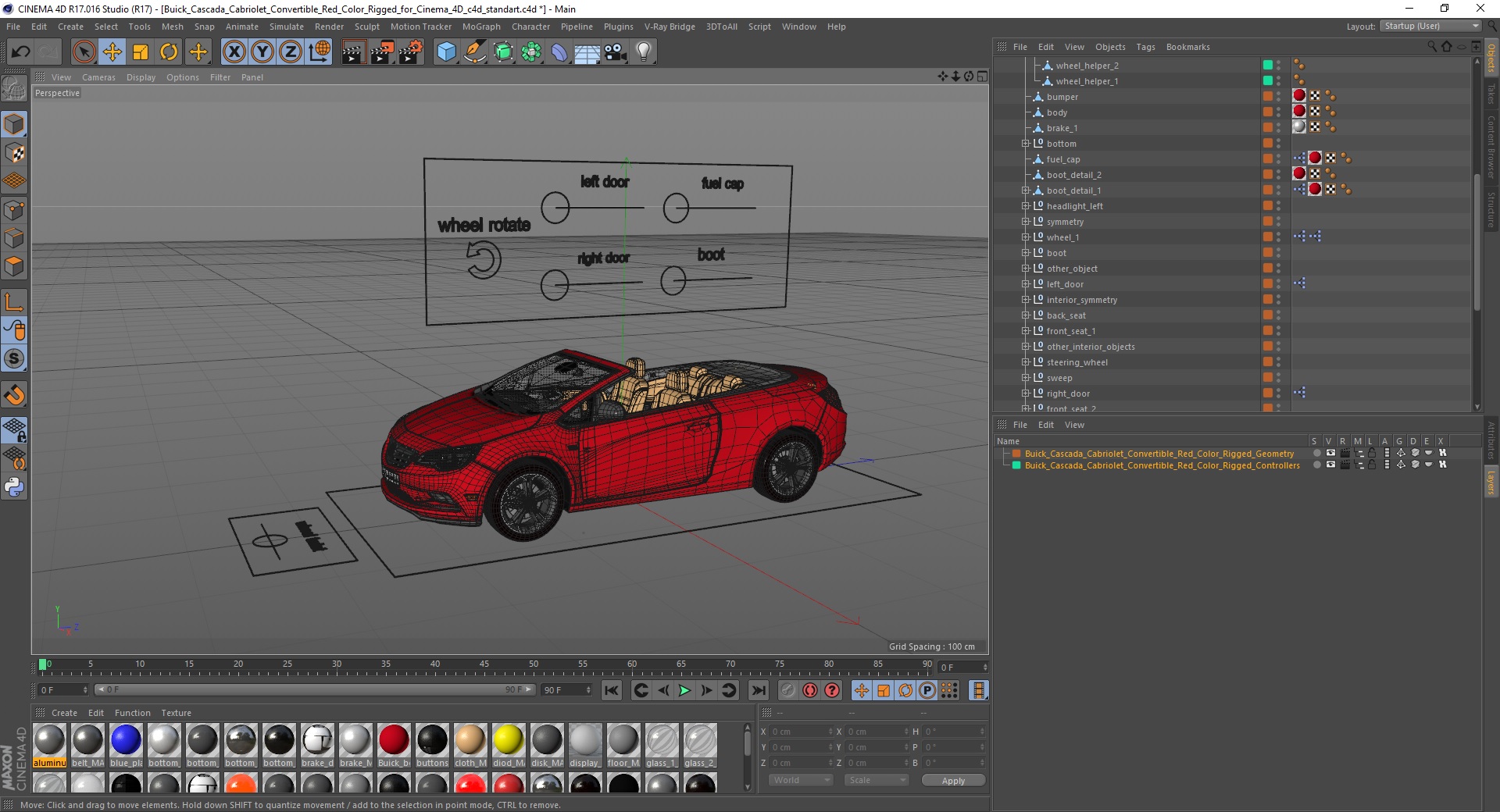The width and height of the screenshot is (1500, 812).
Task: Click Apply coordinates button
Action: pos(953,781)
